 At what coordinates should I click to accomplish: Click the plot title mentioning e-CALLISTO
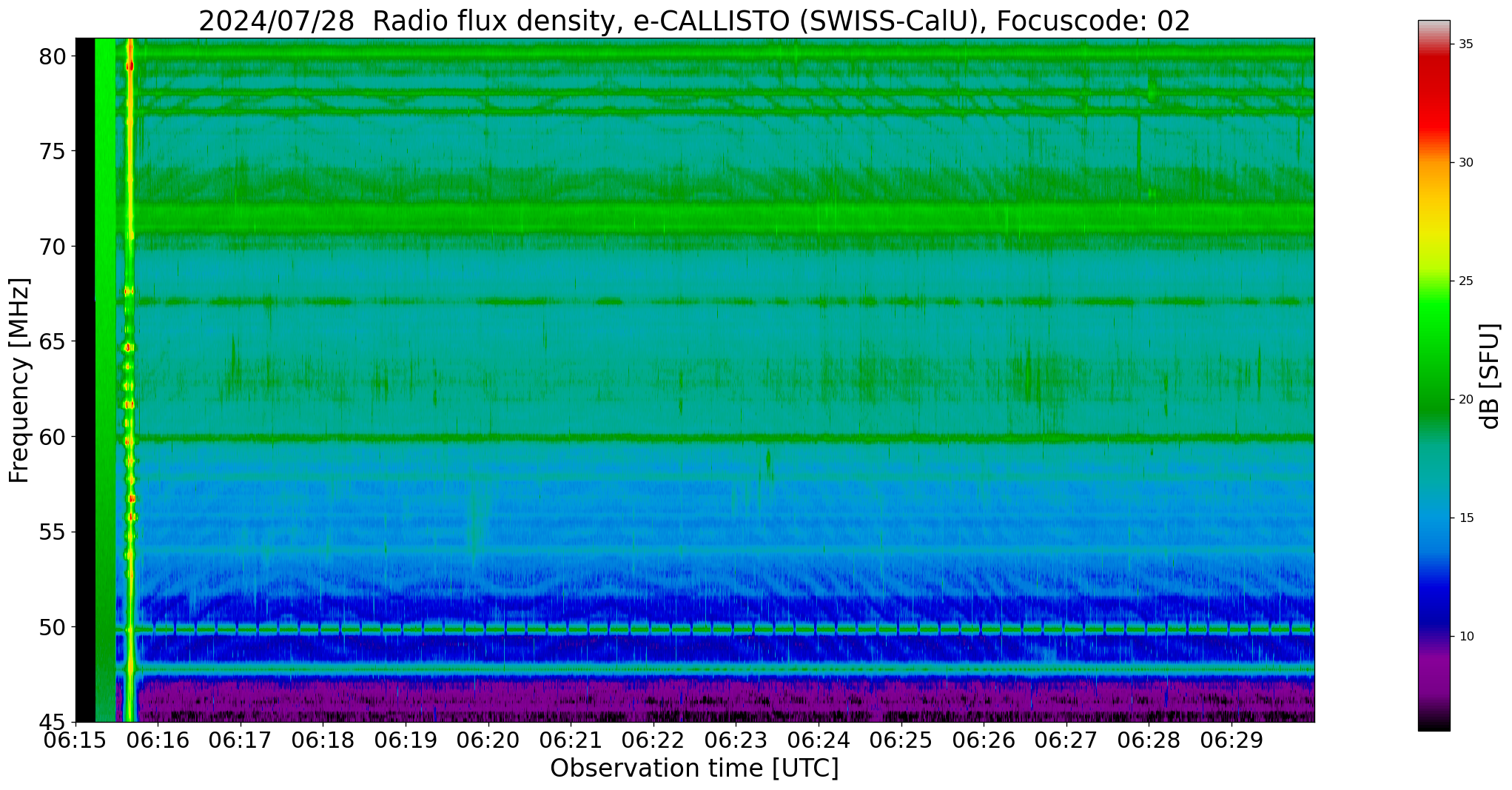coord(694,21)
